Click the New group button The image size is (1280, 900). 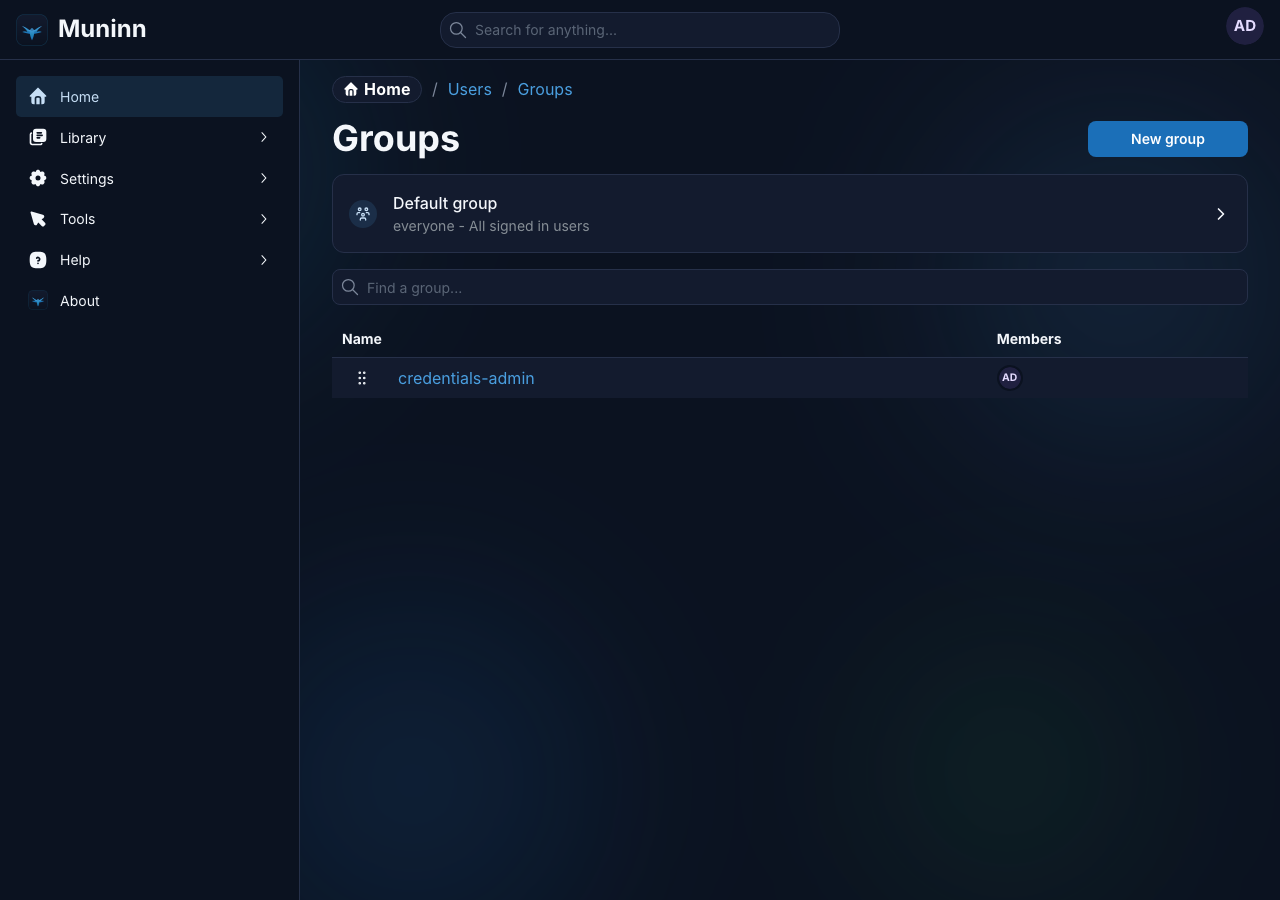coord(1168,139)
